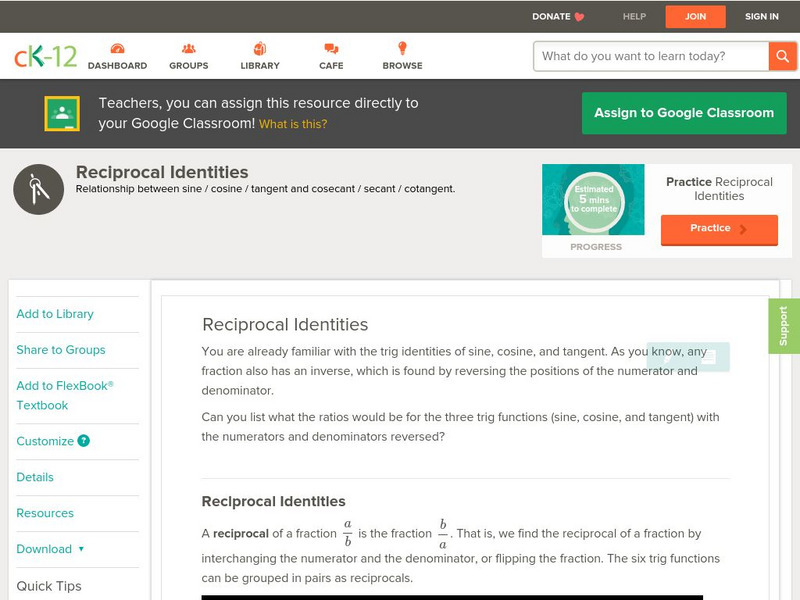The width and height of the screenshot is (800, 600).
Task: Open the Support side tab
Action: tap(784, 326)
